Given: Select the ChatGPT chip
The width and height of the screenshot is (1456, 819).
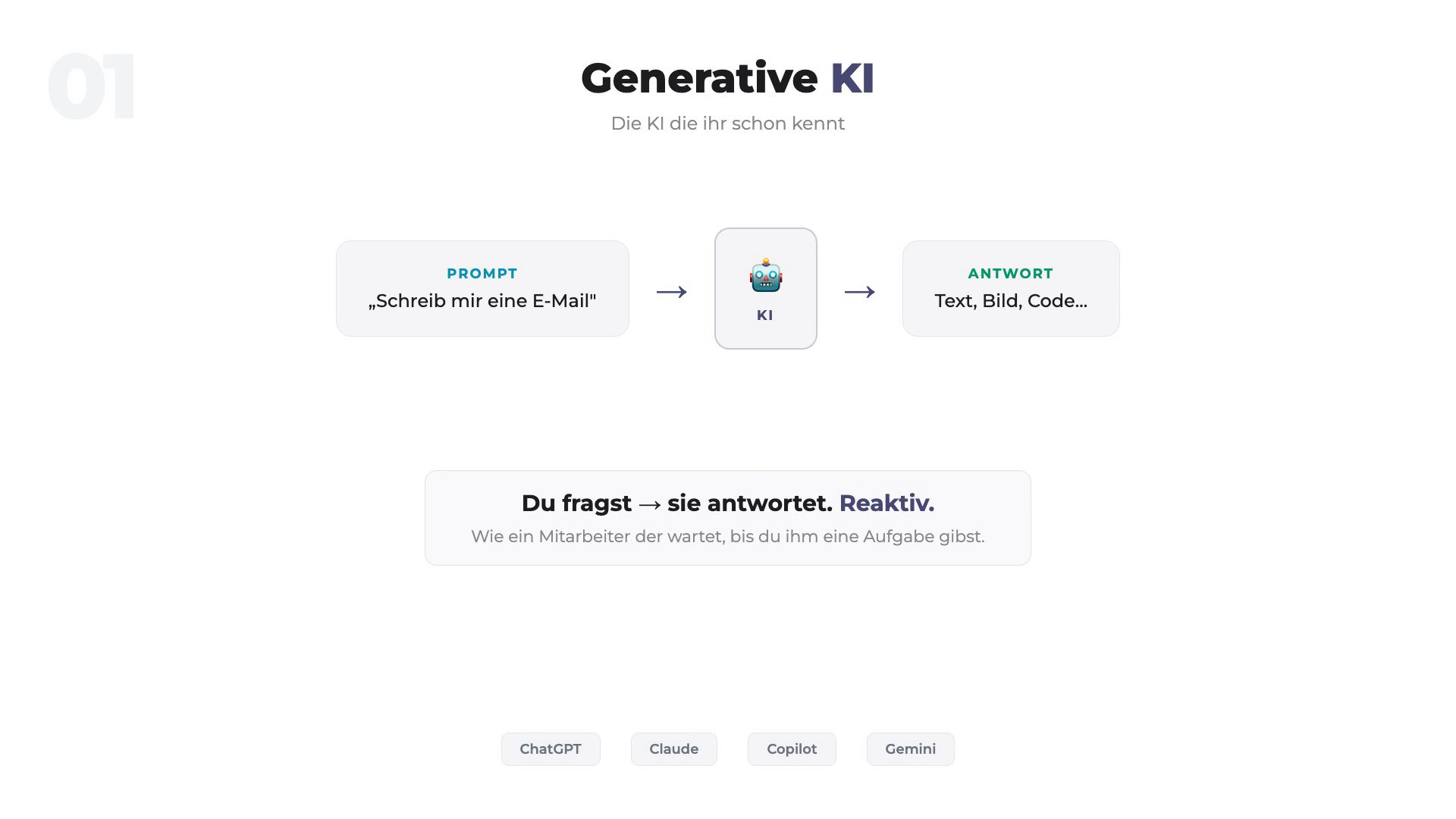Looking at the screenshot, I should pos(551,749).
